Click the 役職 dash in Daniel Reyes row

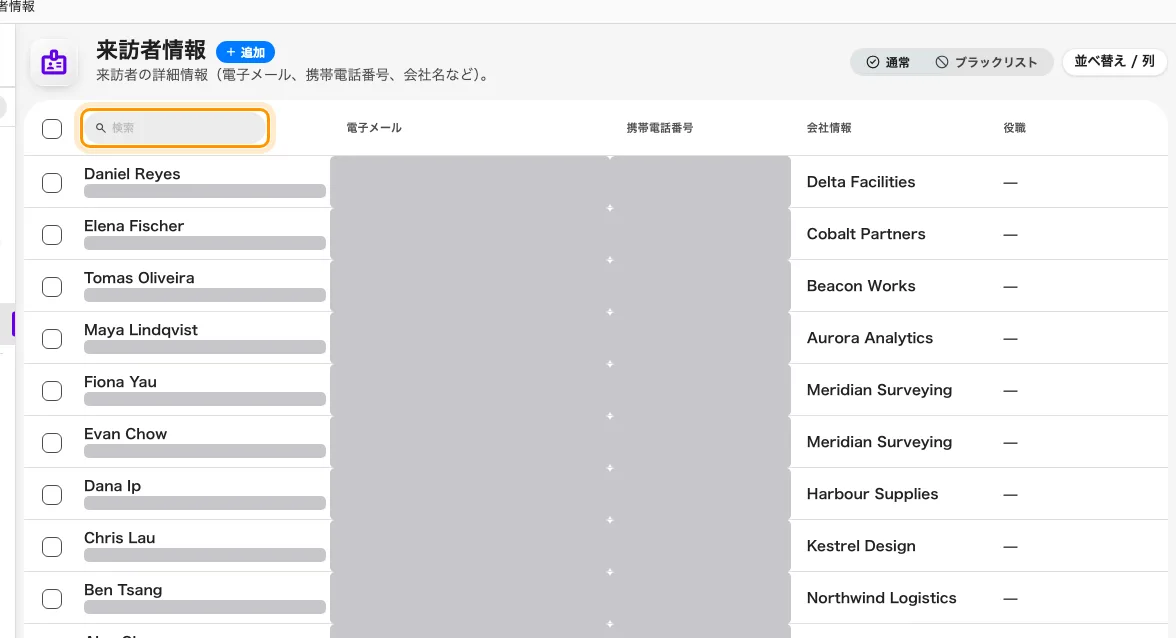coord(1010,183)
